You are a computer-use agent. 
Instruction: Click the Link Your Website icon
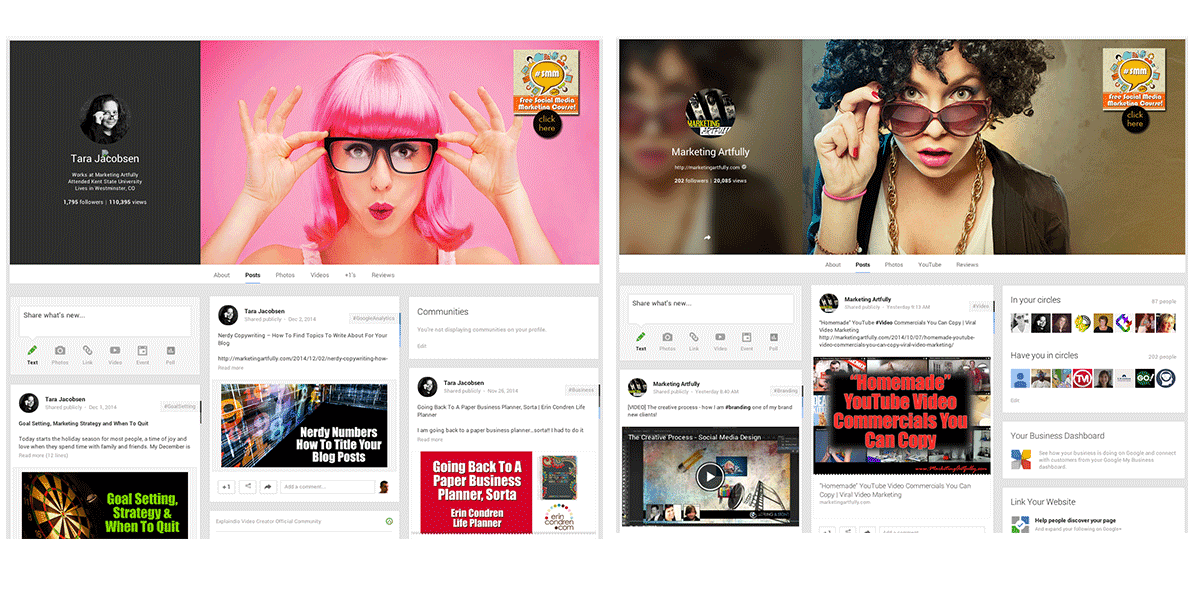(x=1020, y=526)
